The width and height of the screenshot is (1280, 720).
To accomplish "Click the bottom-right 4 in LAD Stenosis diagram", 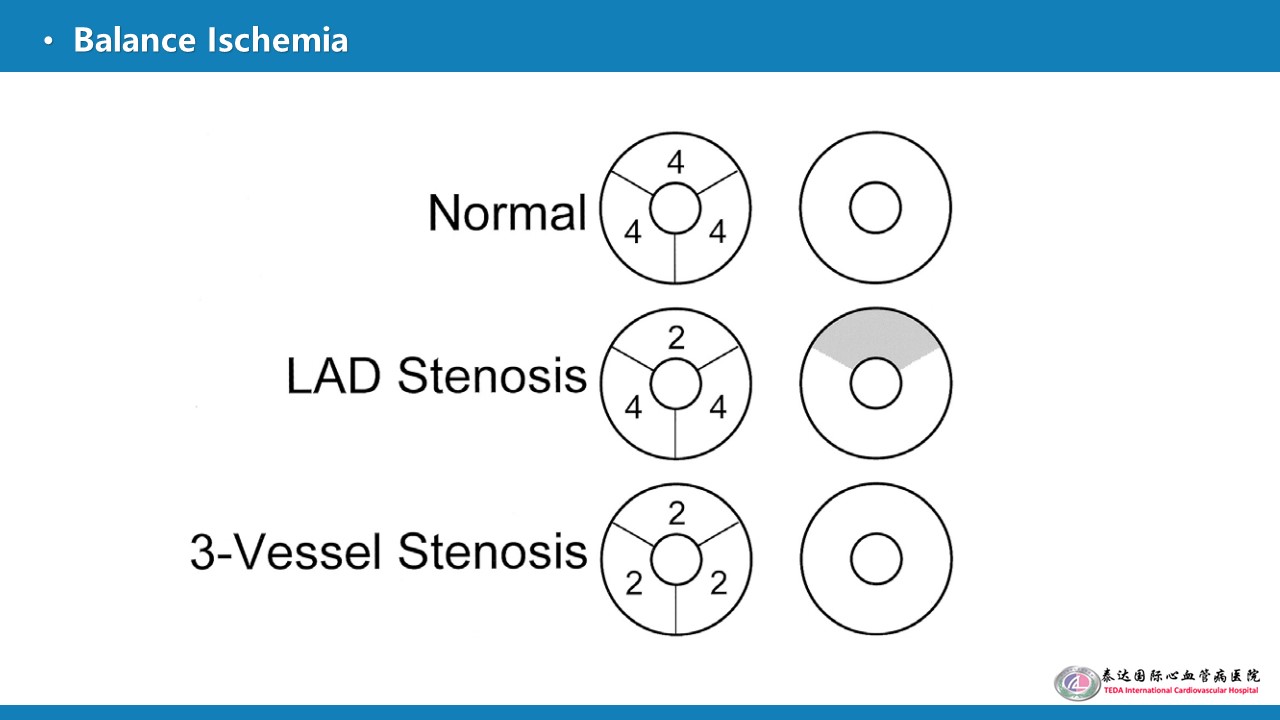I will [717, 408].
